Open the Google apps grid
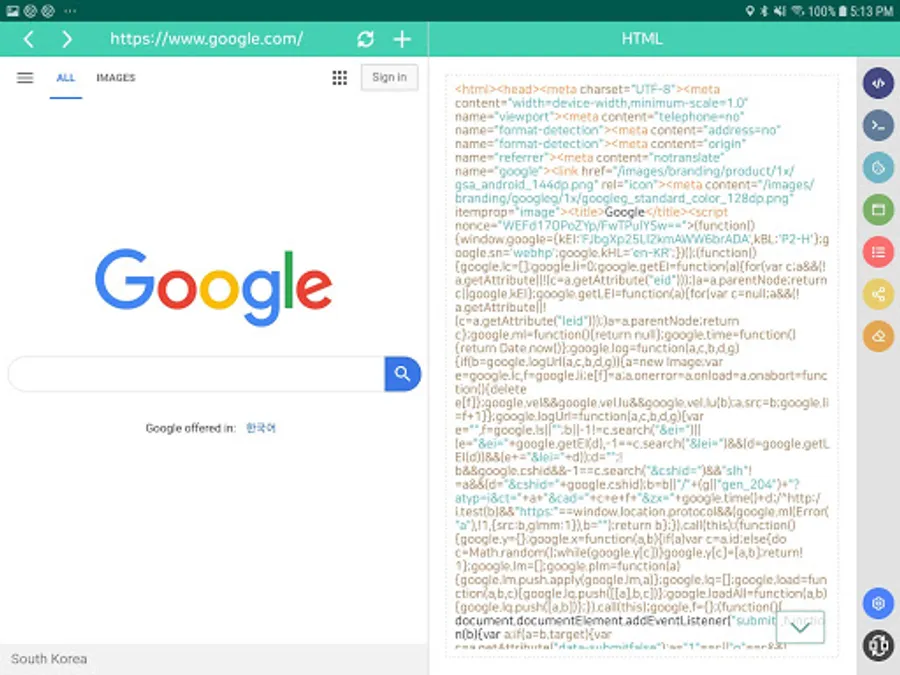900x675 pixels. coord(339,77)
